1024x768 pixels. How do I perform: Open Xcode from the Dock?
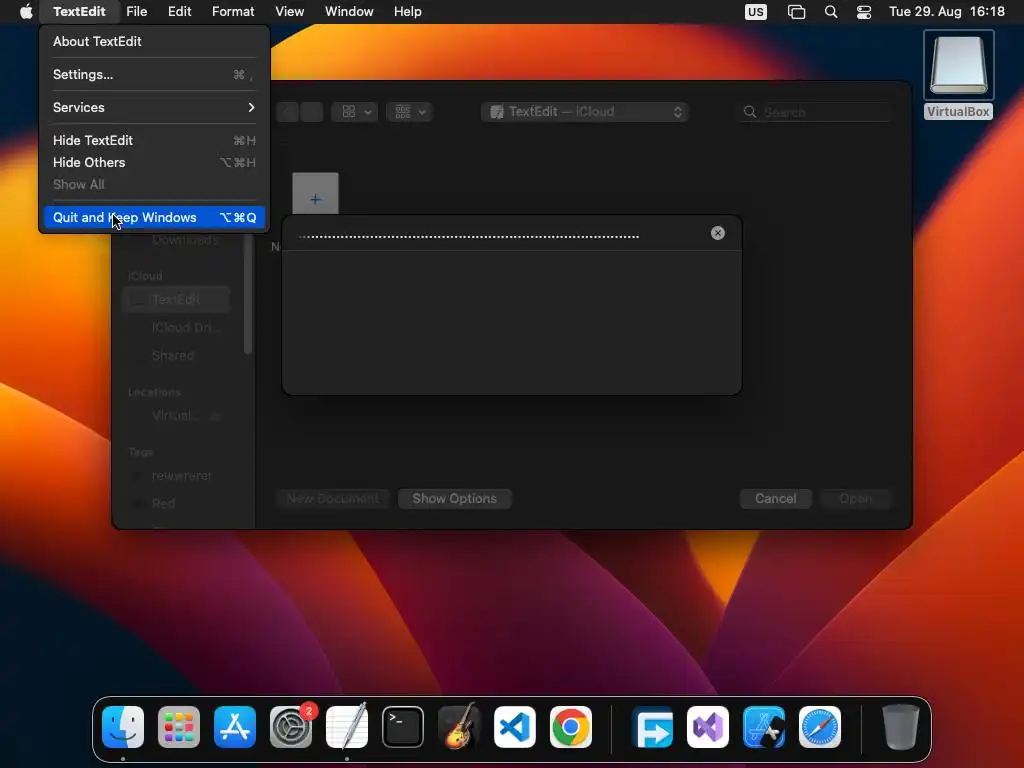[x=764, y=727]
